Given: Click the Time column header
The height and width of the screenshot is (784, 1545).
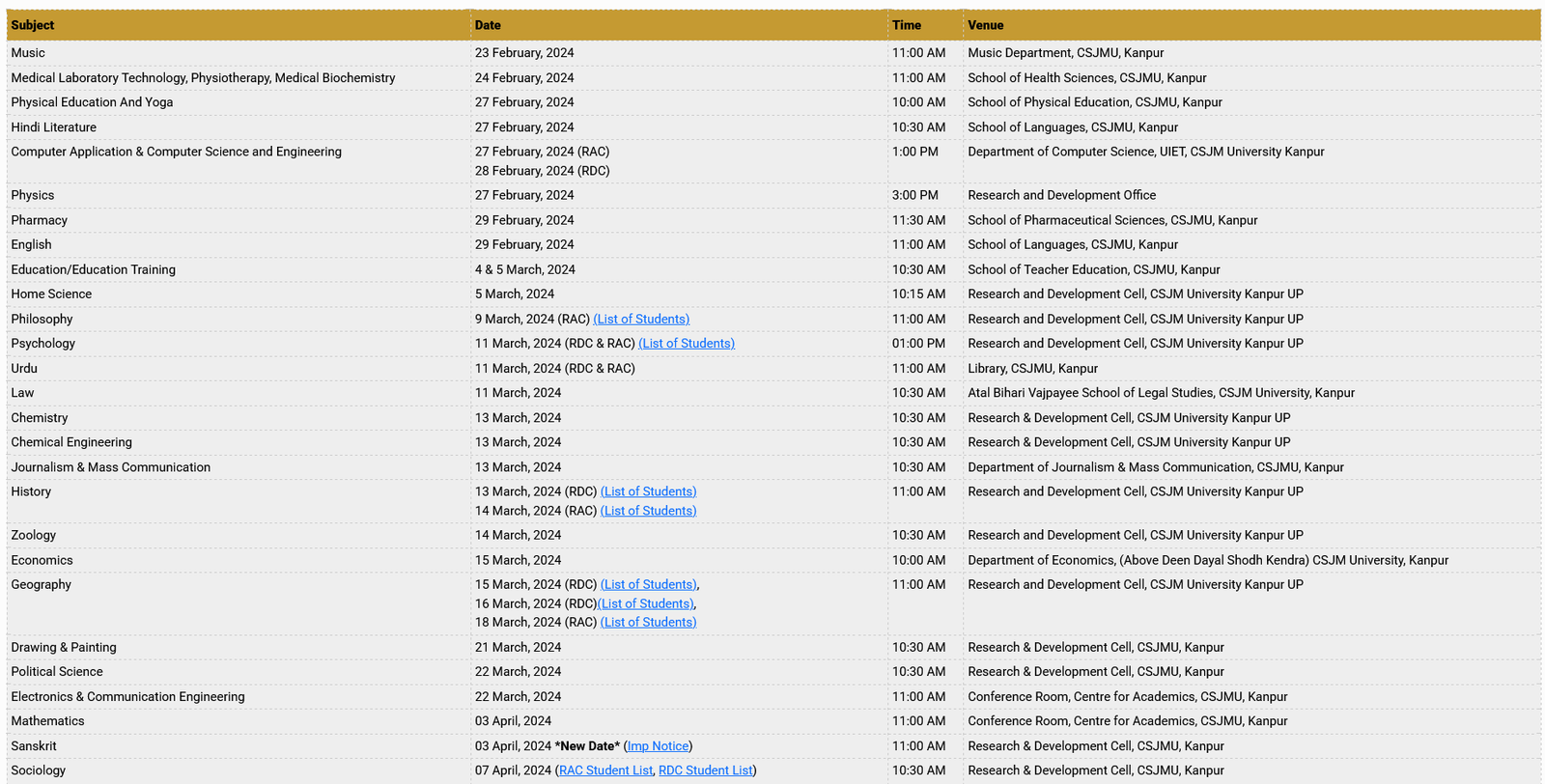Looking at the screenshot, I should click(907, 25).
